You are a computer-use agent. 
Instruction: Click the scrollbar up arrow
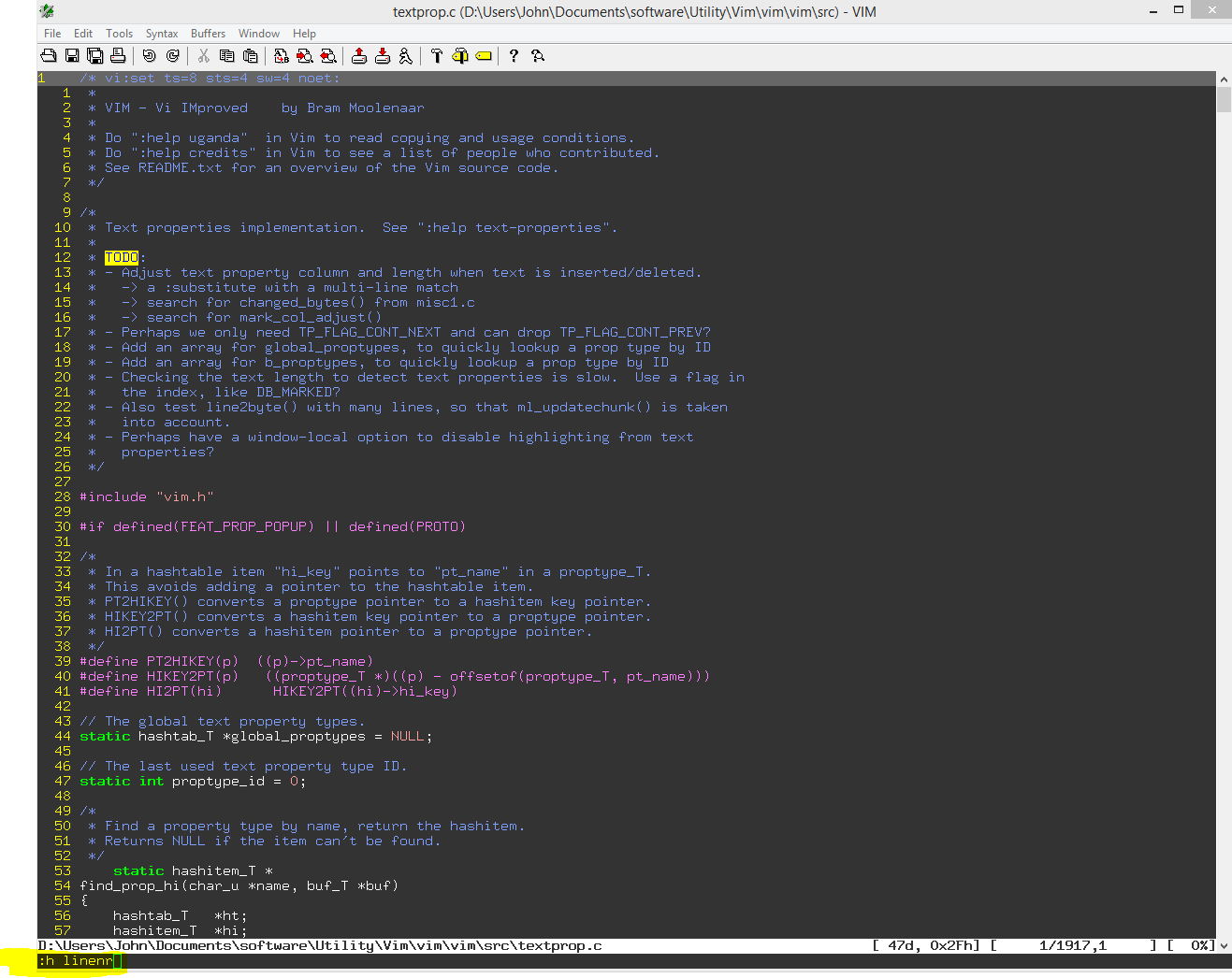click(1224, 79)
